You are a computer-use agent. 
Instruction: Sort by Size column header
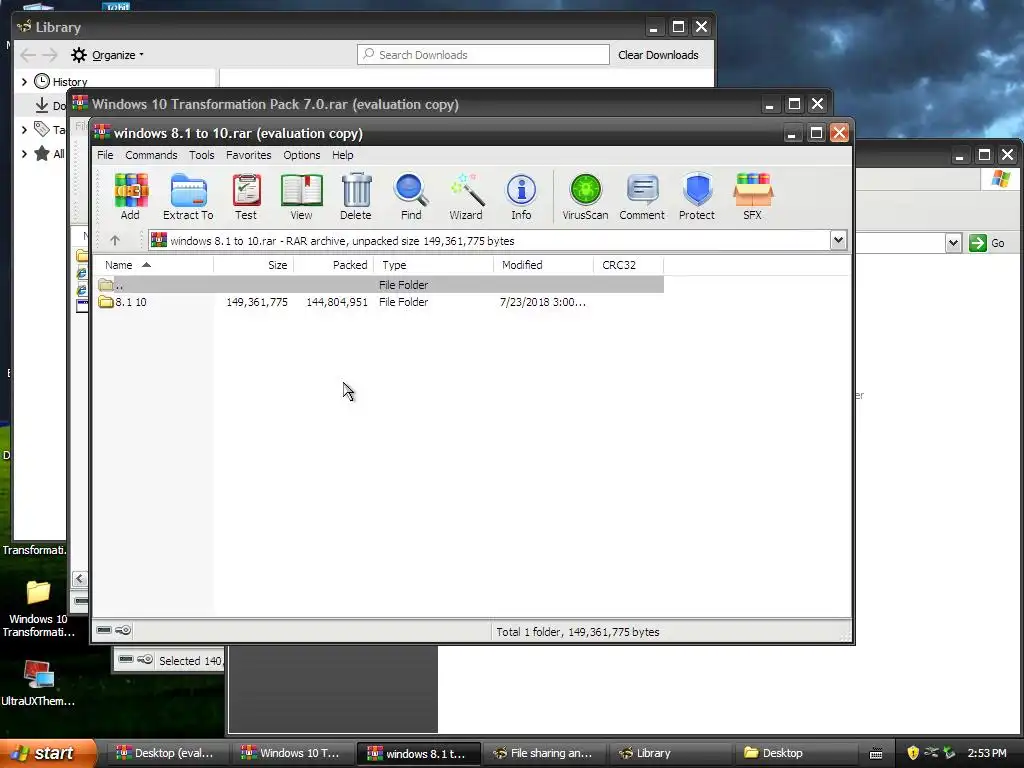pyautogui.click(x=253, y=264)
